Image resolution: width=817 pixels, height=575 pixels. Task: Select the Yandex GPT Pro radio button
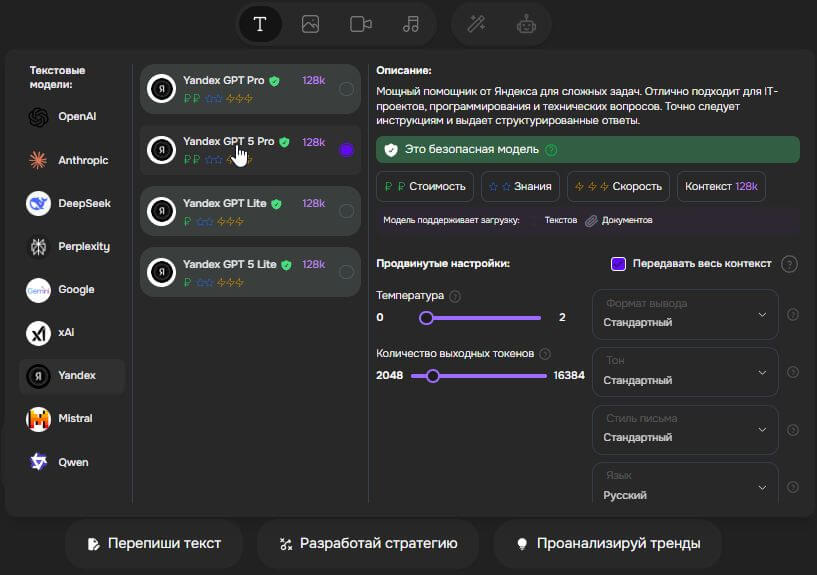346,89
